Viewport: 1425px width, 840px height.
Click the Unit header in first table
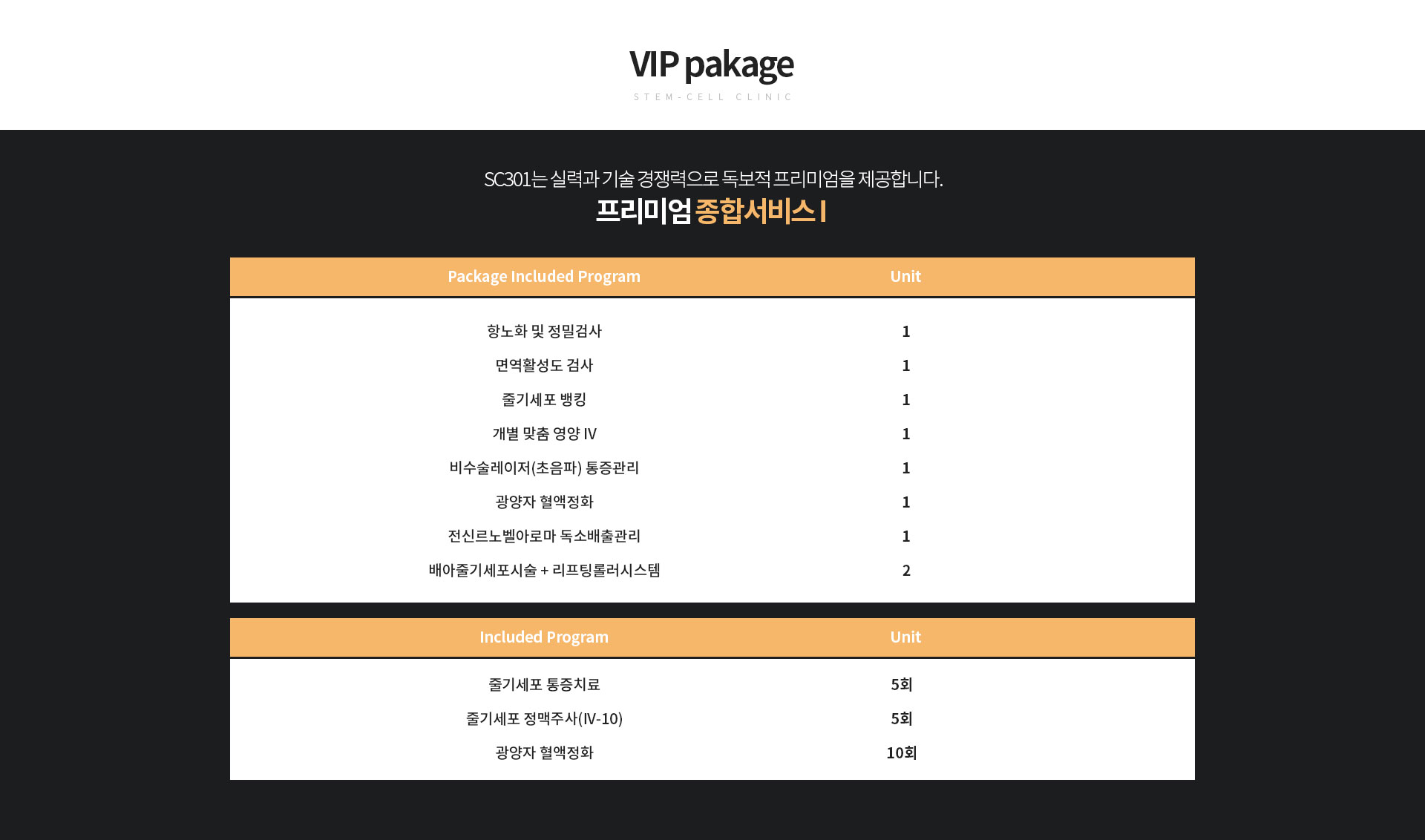905,277
